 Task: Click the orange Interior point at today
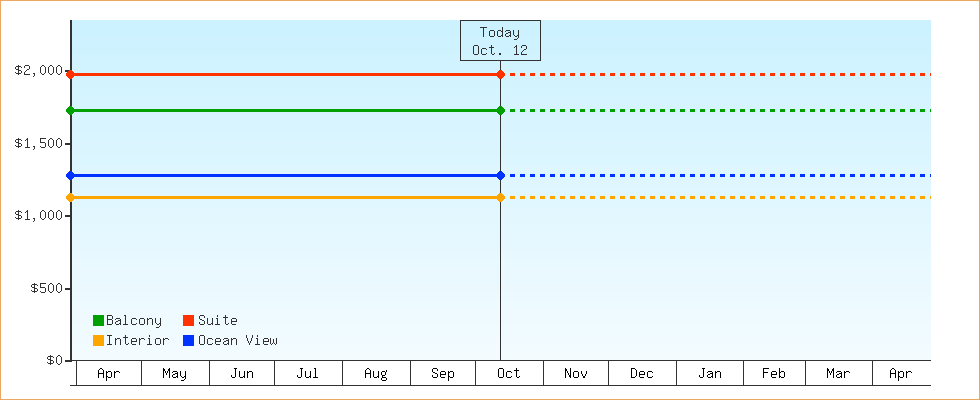[500, 197]
